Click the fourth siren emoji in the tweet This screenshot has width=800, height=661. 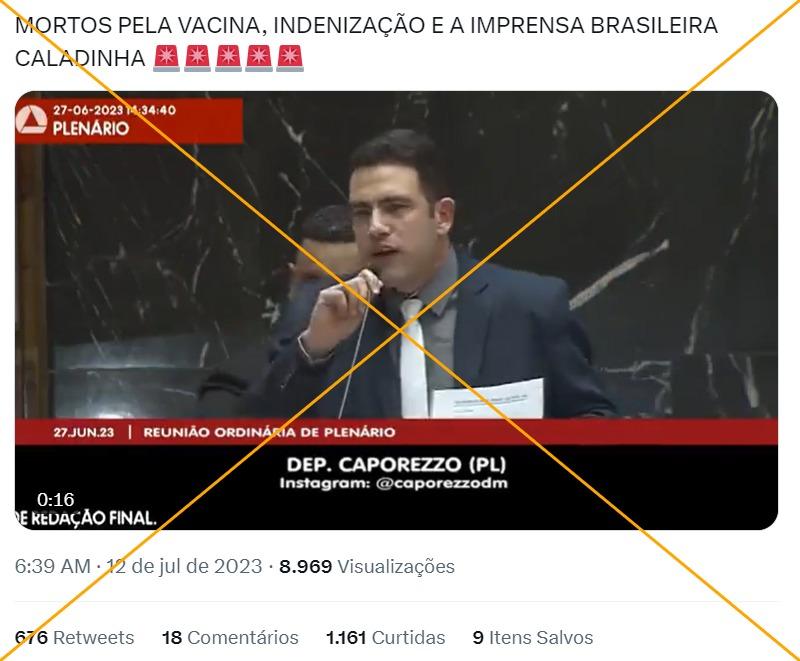259,58
